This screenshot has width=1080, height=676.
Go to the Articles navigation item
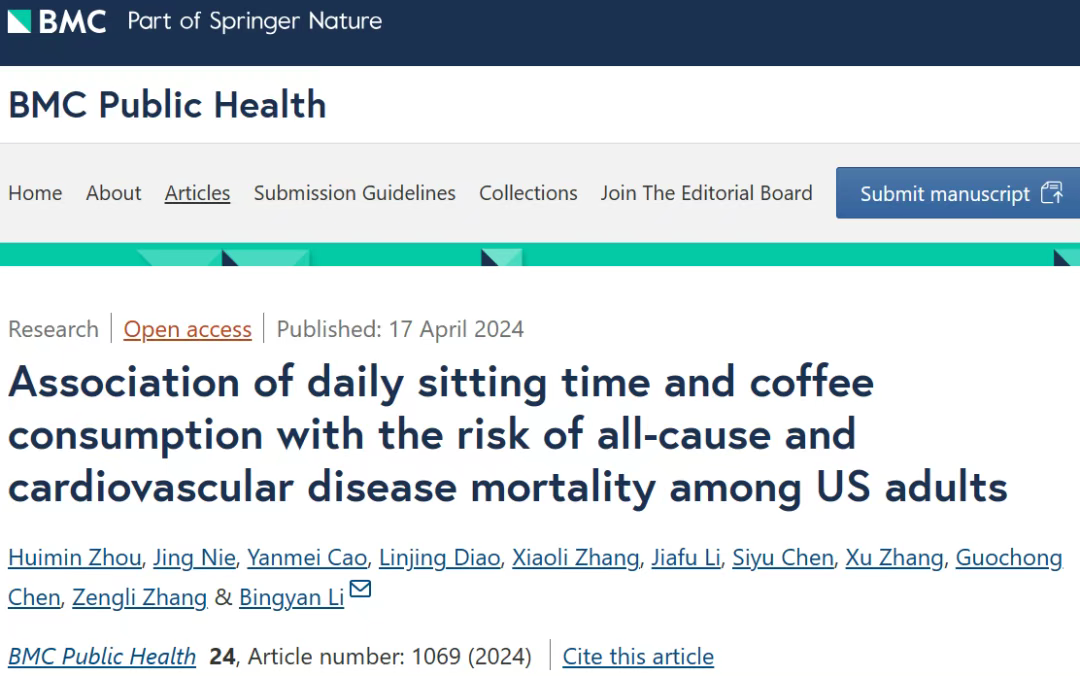(197, 193)
